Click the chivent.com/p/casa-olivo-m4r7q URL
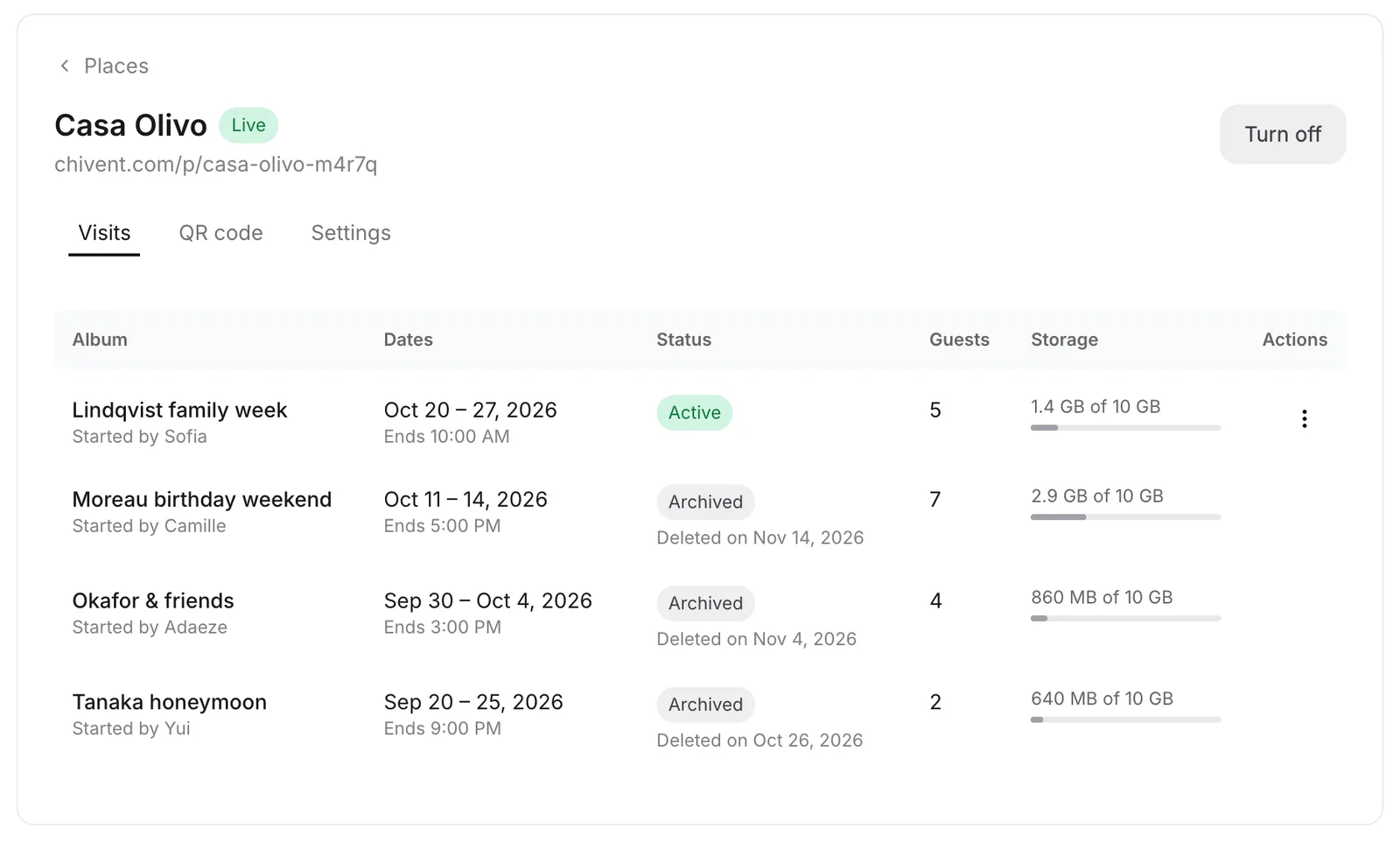 216,165
